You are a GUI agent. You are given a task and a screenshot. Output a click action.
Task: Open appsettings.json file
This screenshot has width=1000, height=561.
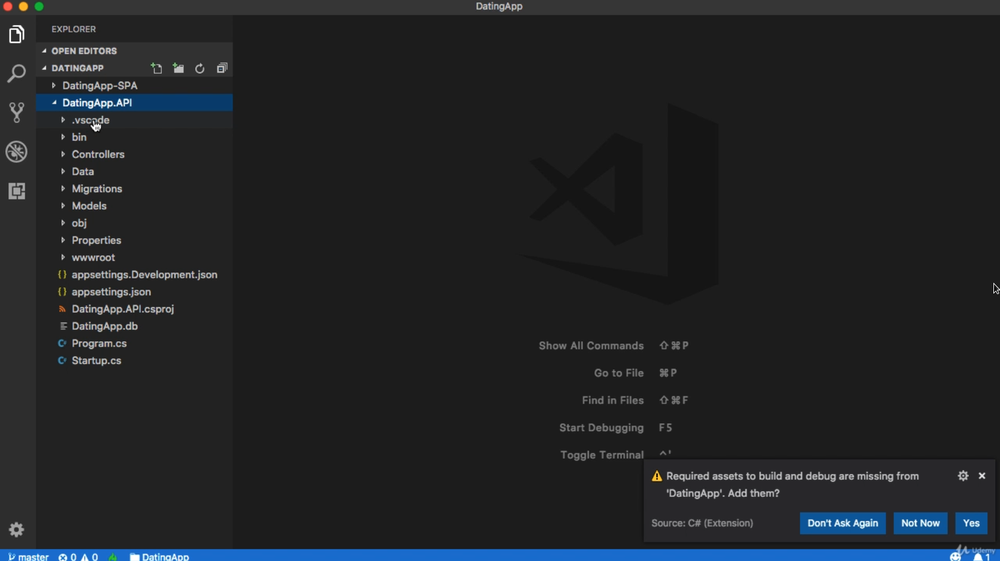[x=135, y=292]
